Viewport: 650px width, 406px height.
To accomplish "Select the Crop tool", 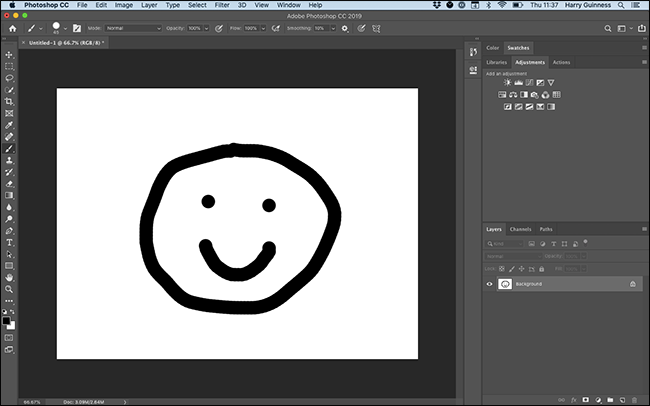I will click(x=9, y=101).
